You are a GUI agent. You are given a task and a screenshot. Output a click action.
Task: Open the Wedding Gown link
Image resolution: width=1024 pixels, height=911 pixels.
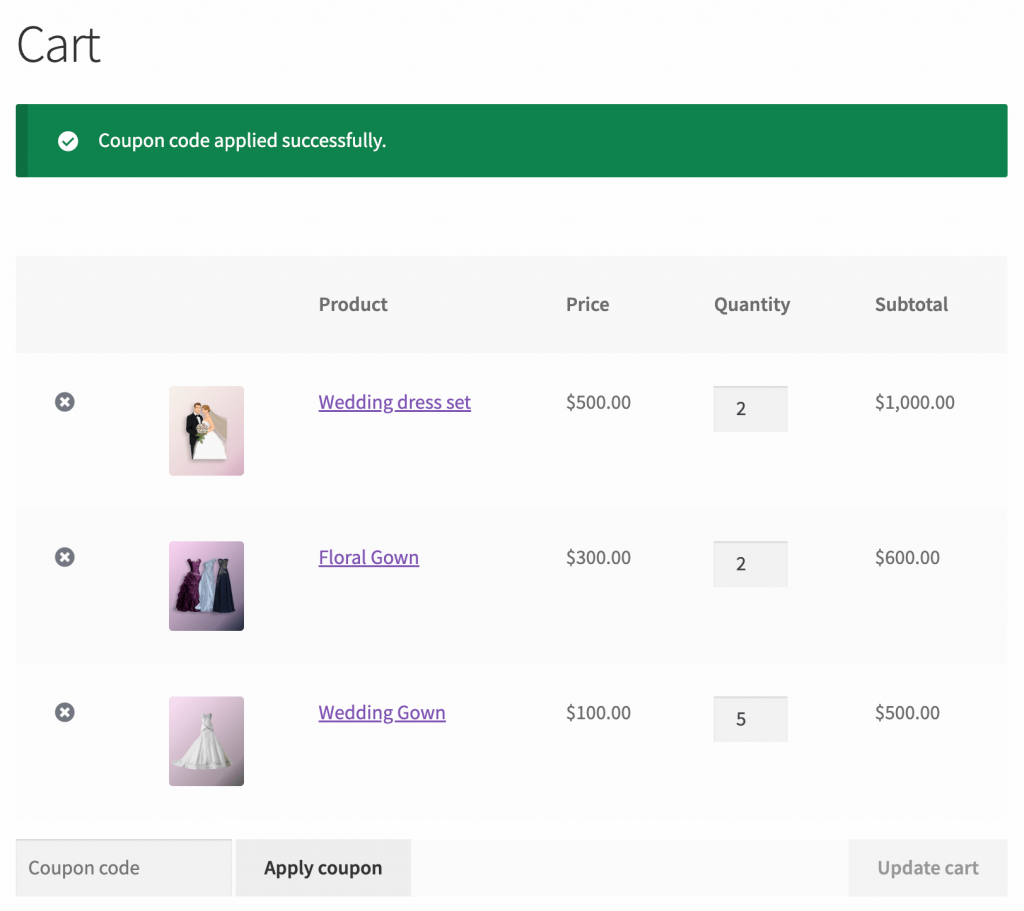pos(382,712)
